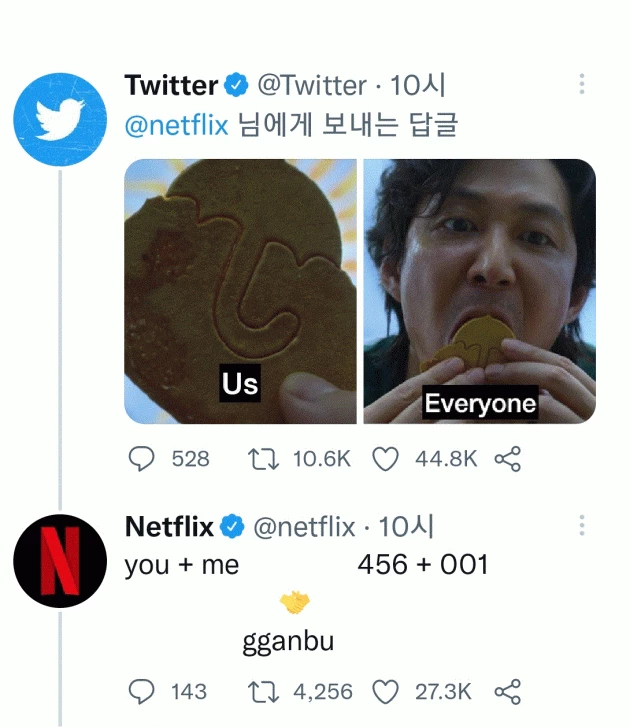The height and width of the screenshot is (727, 630).
Task: Share the Twitter tweet via share icon
Action: (508, 459)
